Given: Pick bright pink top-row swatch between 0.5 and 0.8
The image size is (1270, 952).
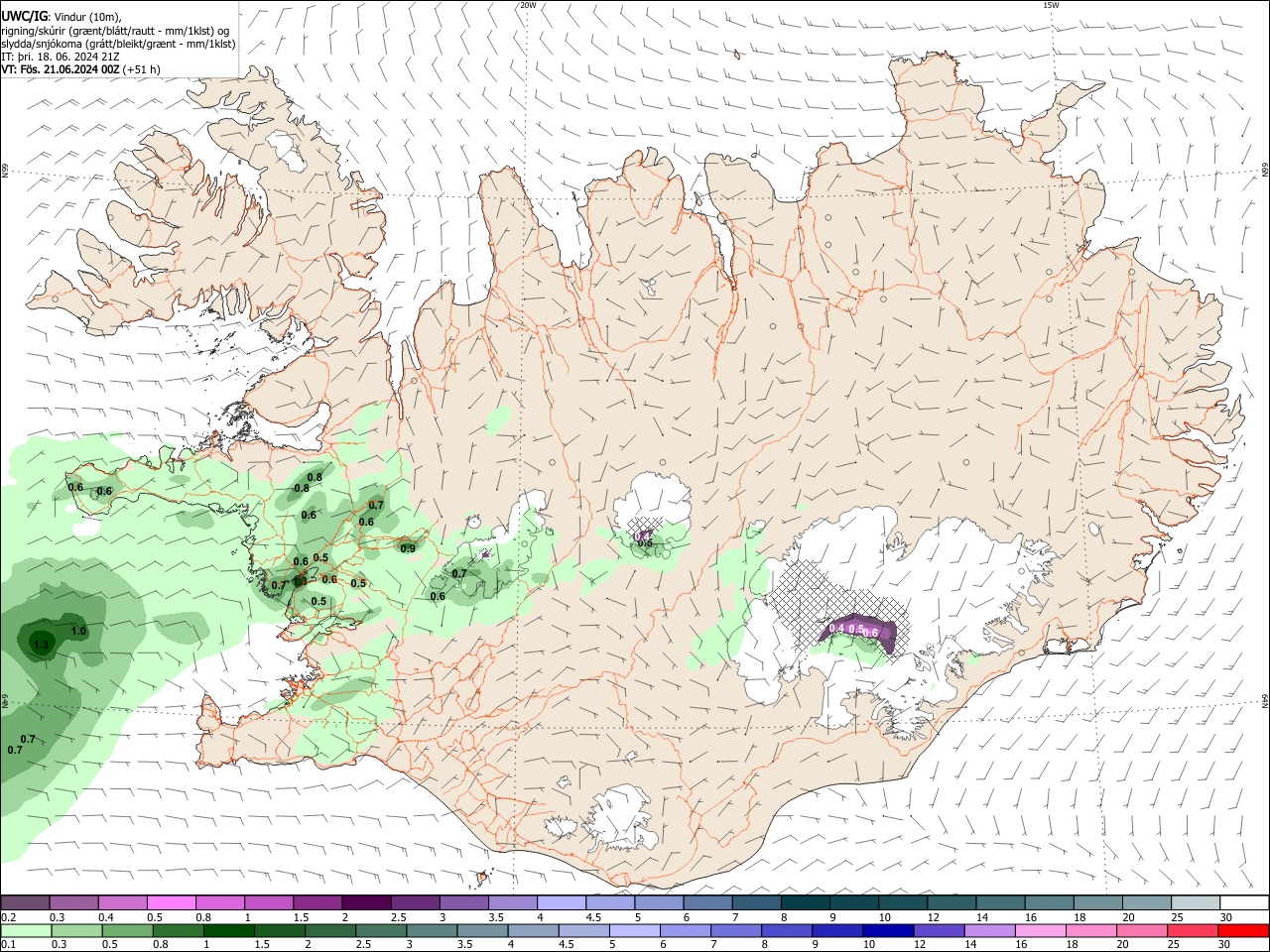Looking at the screenshot, I should click(171, 903).
